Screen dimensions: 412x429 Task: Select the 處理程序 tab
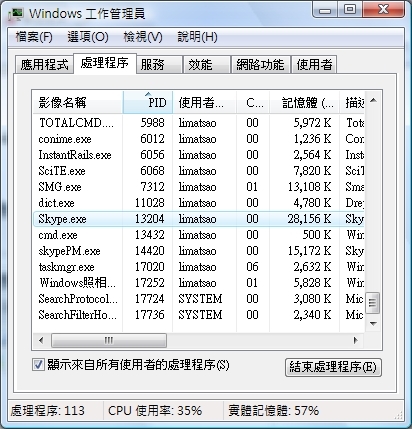click(105, 63)
